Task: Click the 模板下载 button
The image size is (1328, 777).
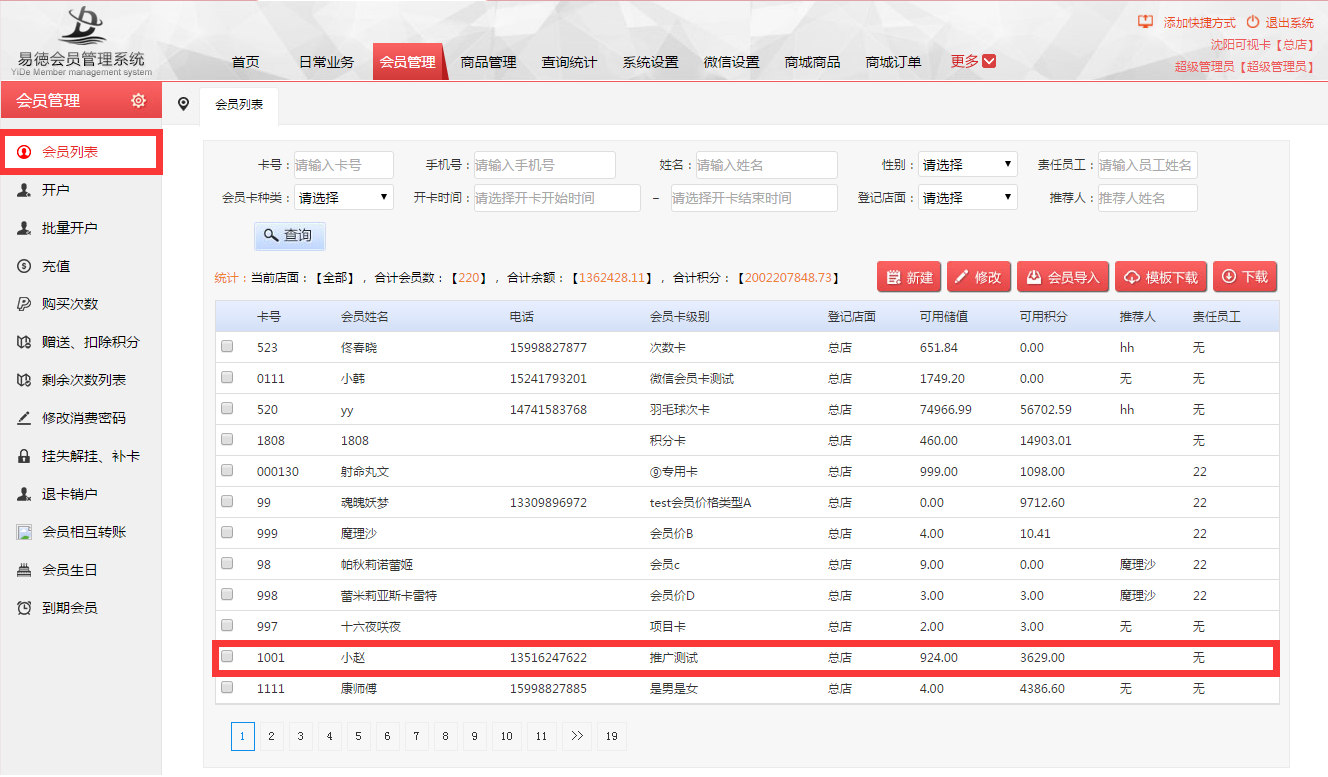Action: coord(1161,277)
